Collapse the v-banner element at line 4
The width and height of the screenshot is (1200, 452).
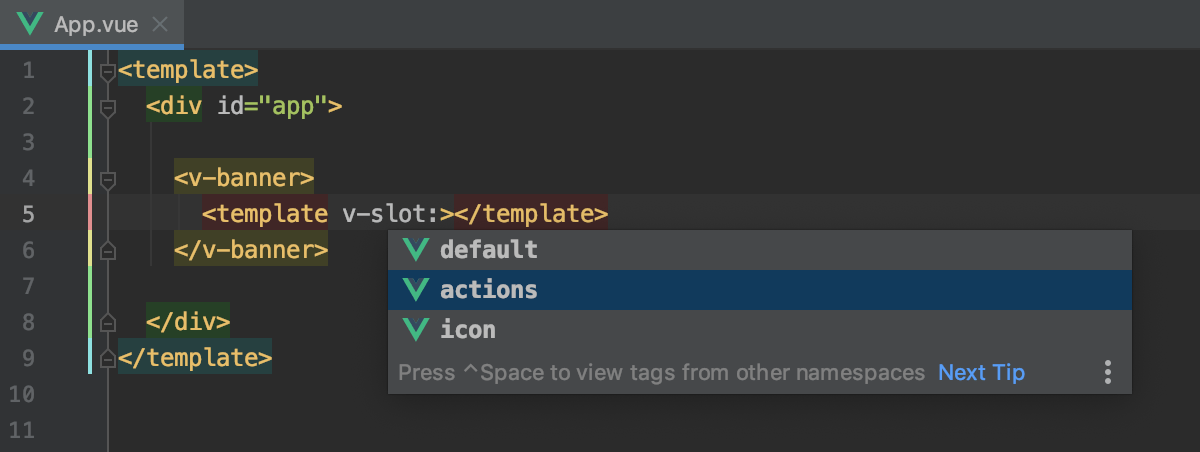[108, 180]
